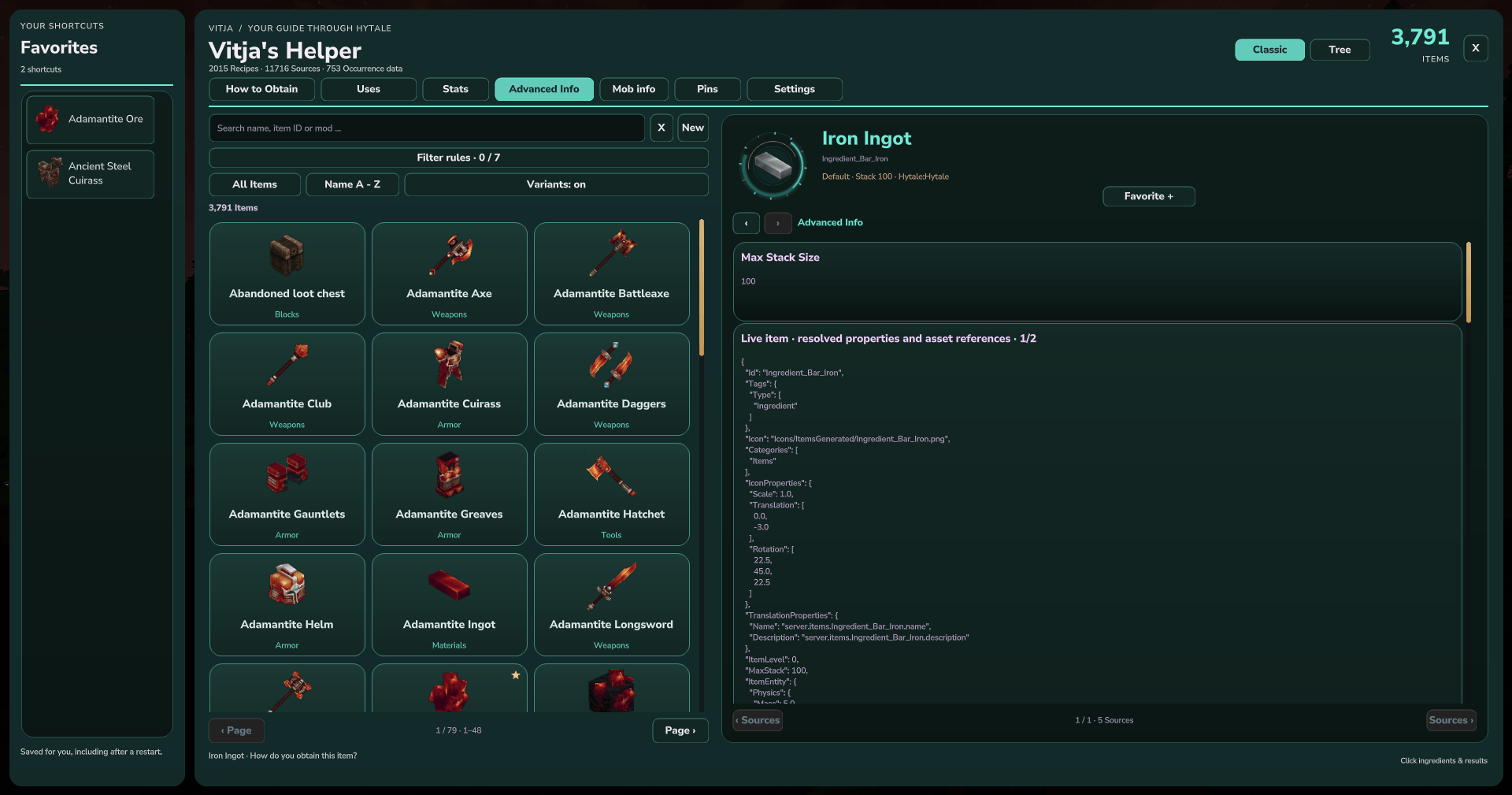Select the Adamantite Ingot icon
1512x795 pixels.
coord(450,585)
